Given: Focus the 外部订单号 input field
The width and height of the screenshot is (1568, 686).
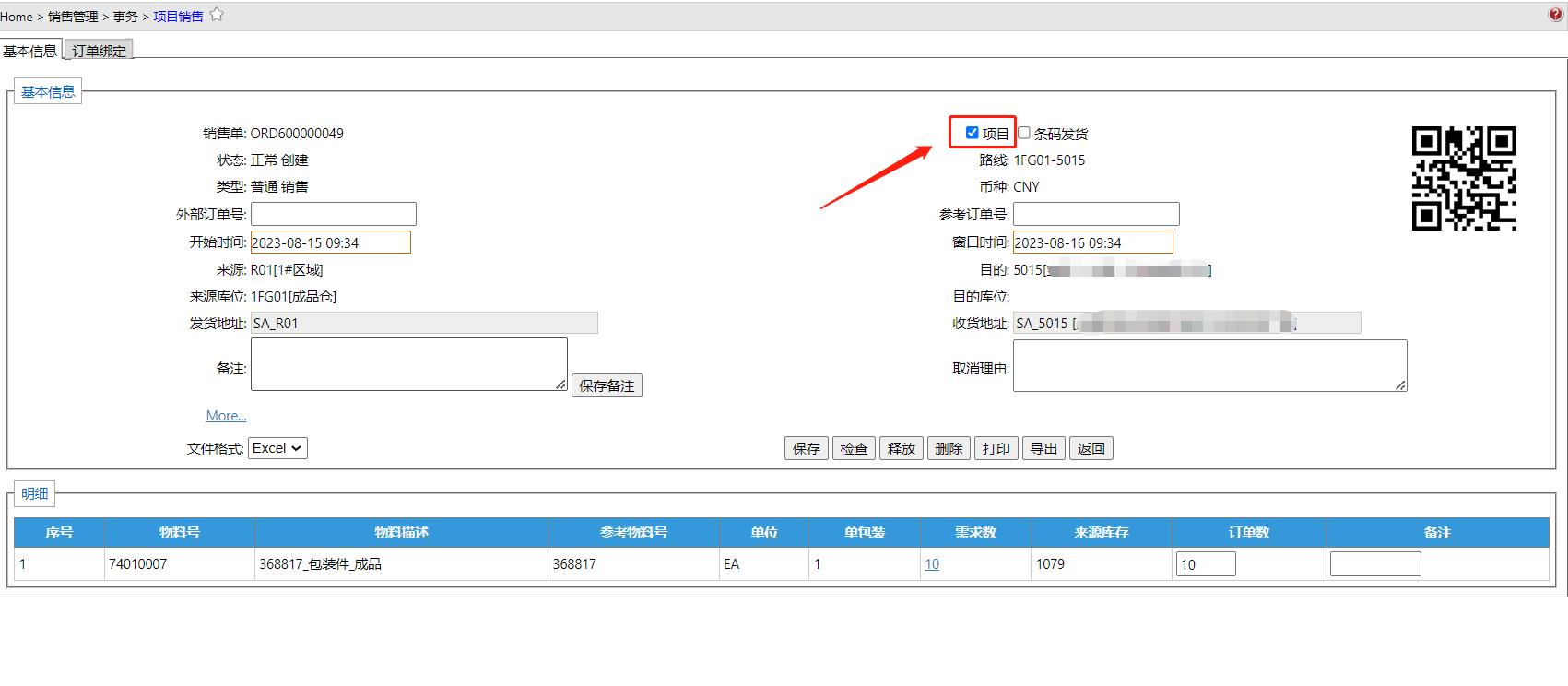Looking at the screenshot, I should pos(334,214).
